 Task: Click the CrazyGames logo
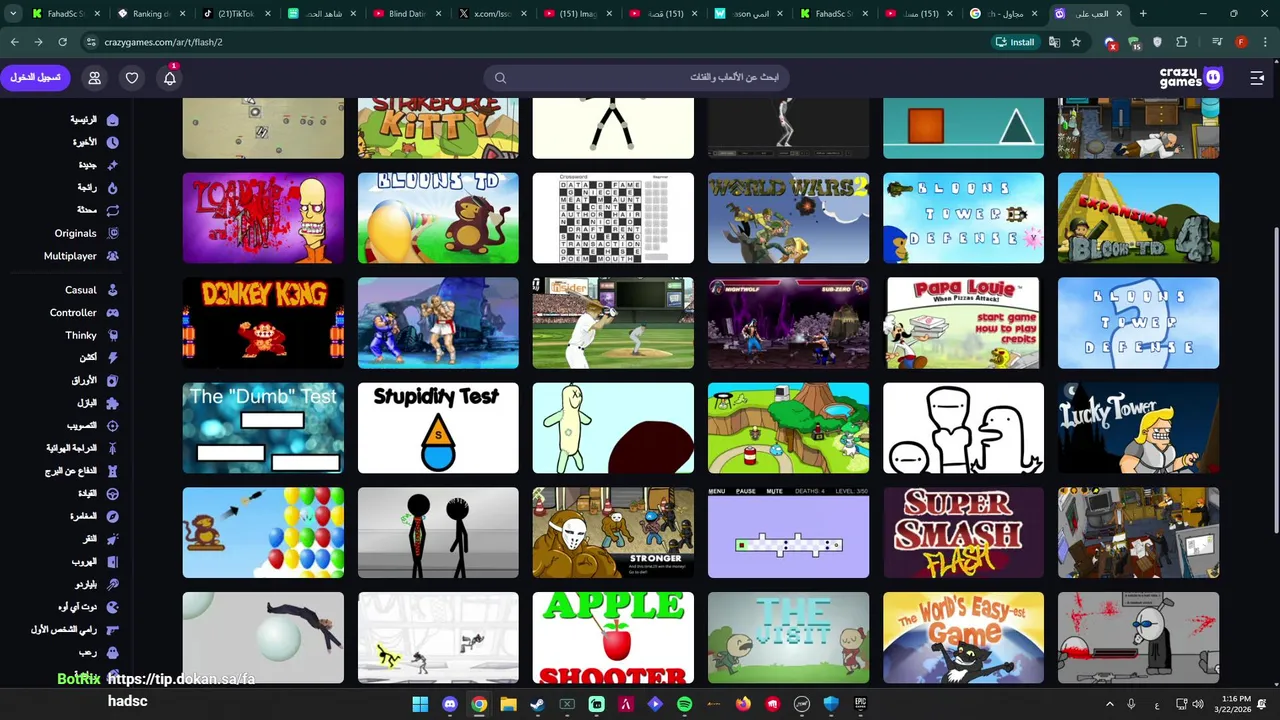coord(1190,77)
